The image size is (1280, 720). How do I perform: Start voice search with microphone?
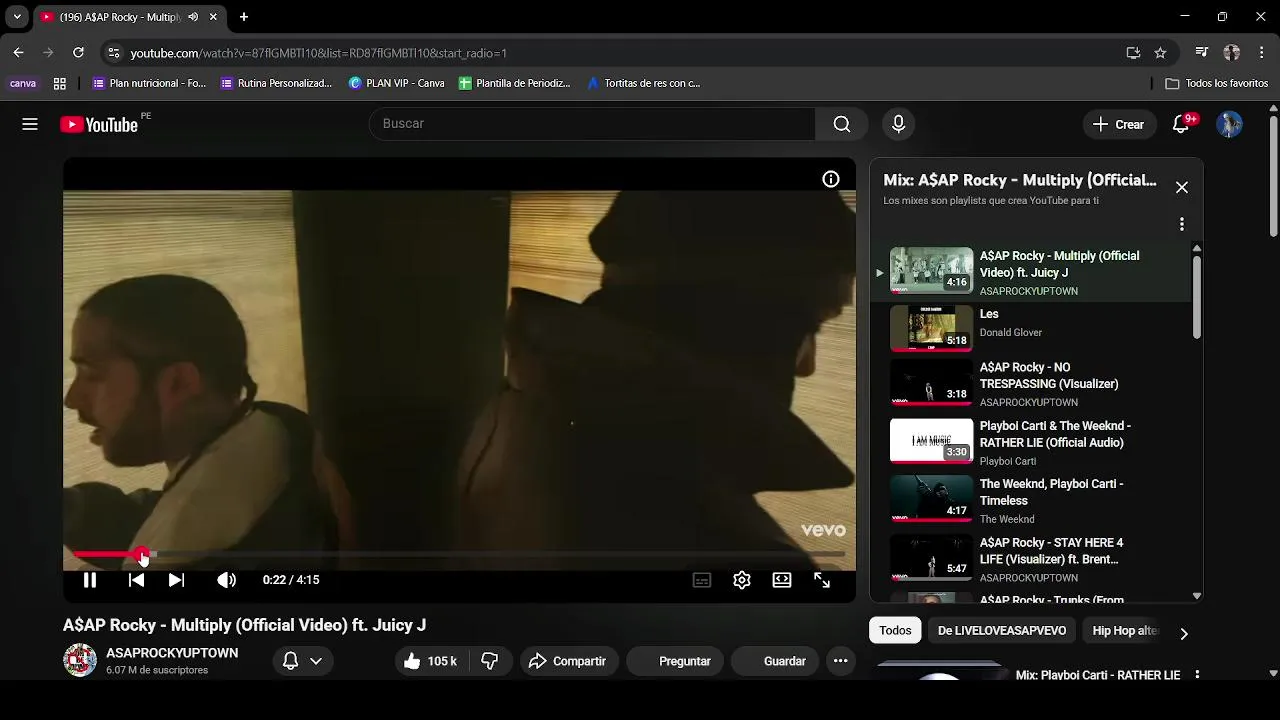[x=898, y=124]
